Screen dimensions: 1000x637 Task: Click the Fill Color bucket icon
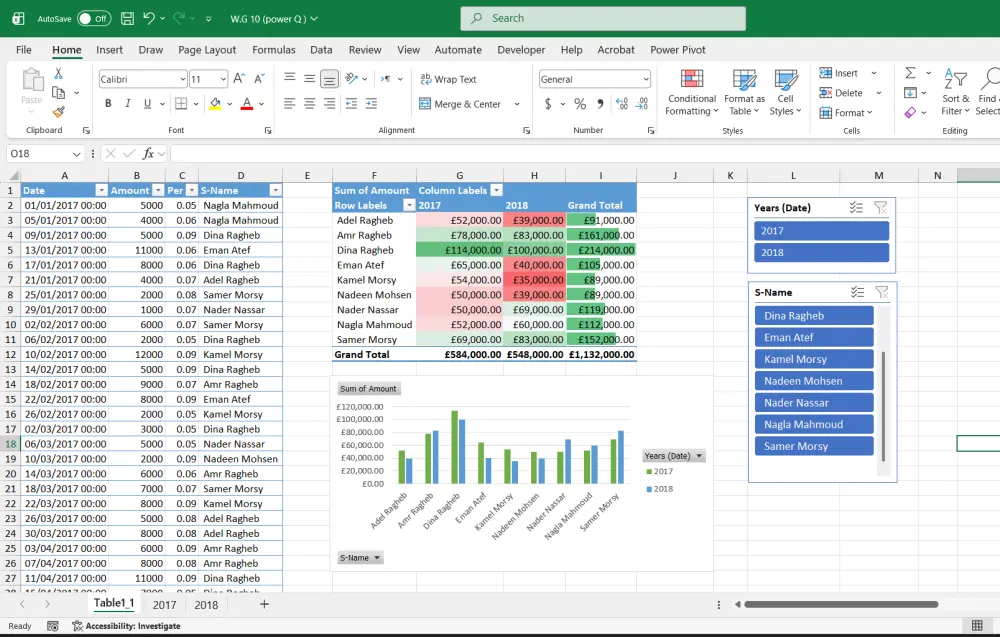click(x=216, y=103)
